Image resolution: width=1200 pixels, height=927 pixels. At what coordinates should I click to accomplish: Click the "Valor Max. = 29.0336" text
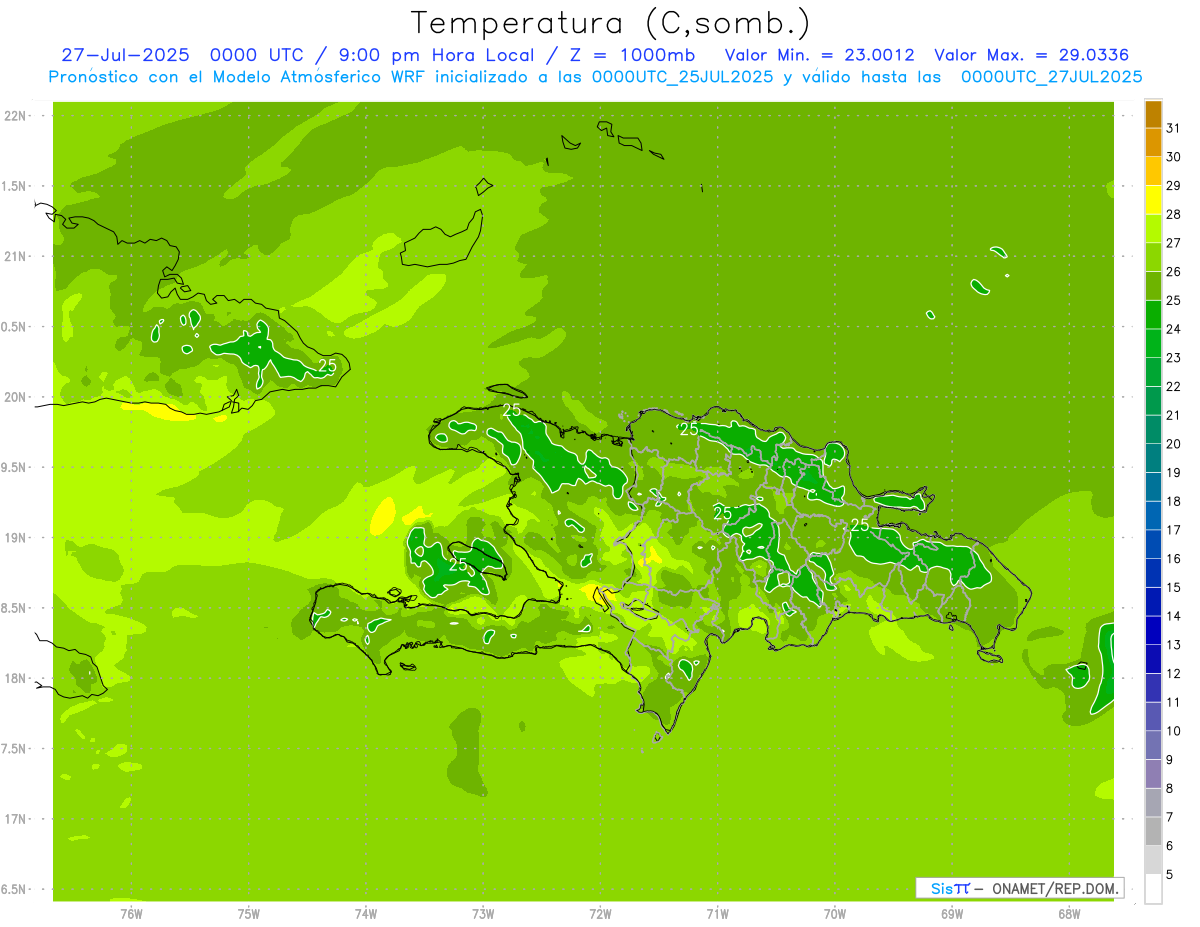1031,55
